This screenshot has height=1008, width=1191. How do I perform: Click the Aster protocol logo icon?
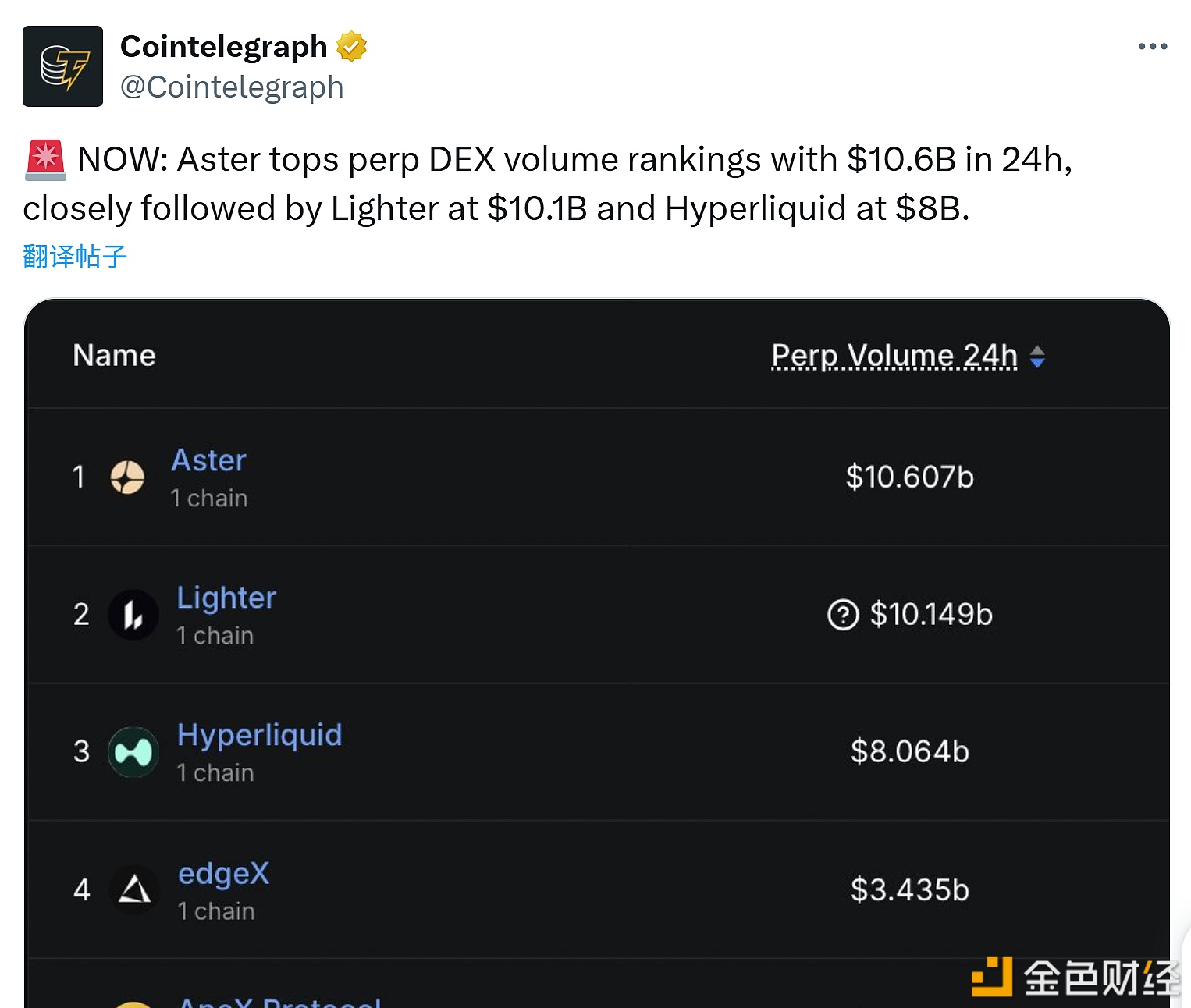click(x=127, y=477)
